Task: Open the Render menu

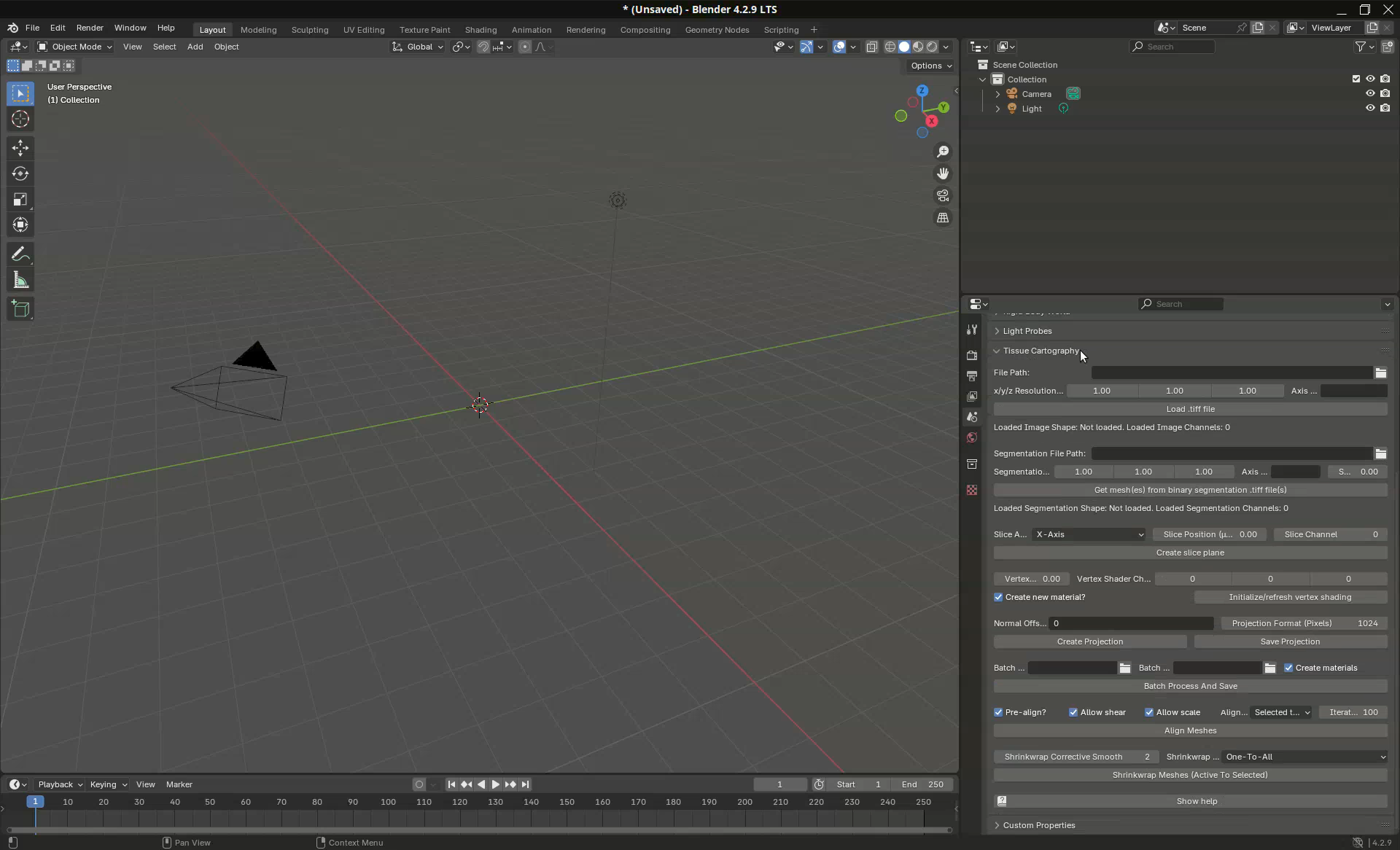Action: pyautogui.click(x=90, y=28)
